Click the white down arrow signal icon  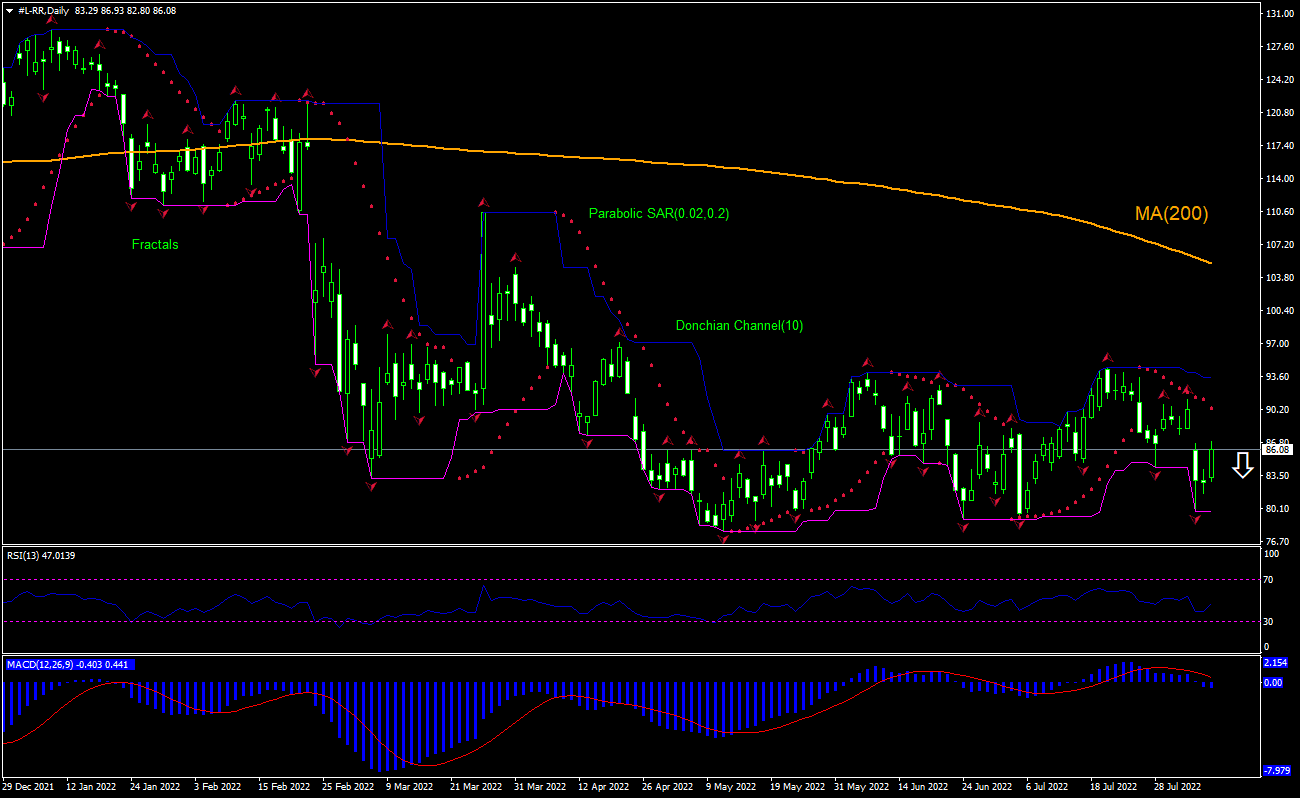tap(1242, 465)
